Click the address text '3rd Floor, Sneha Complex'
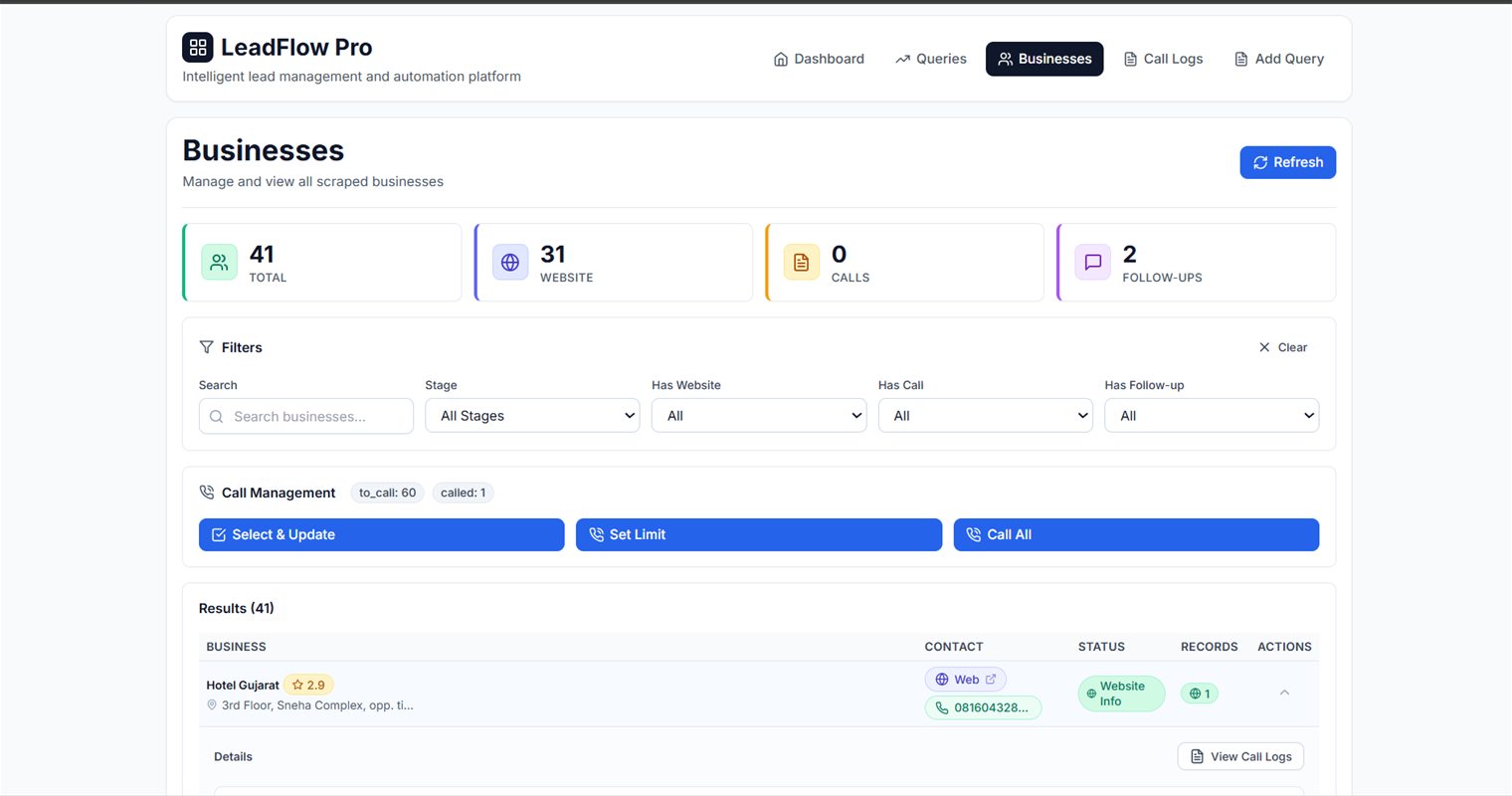1512x796 pixels. pos(317,704)
